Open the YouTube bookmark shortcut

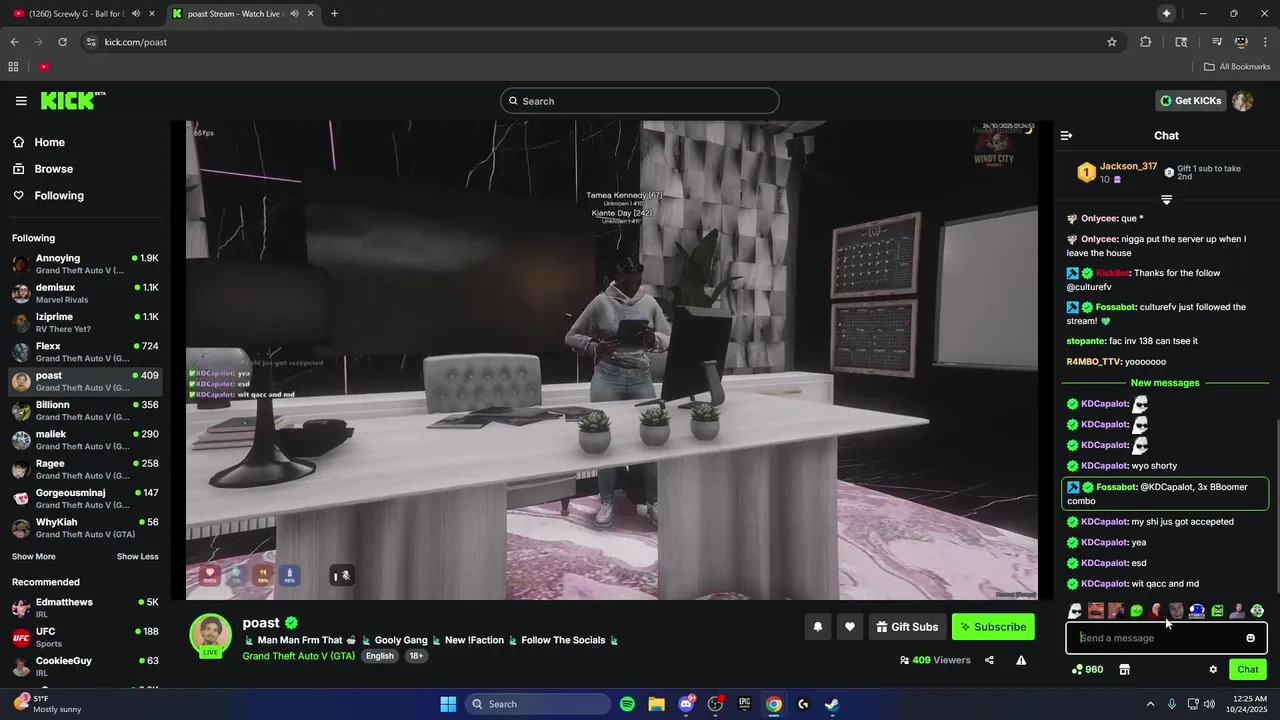coord(44,67)
